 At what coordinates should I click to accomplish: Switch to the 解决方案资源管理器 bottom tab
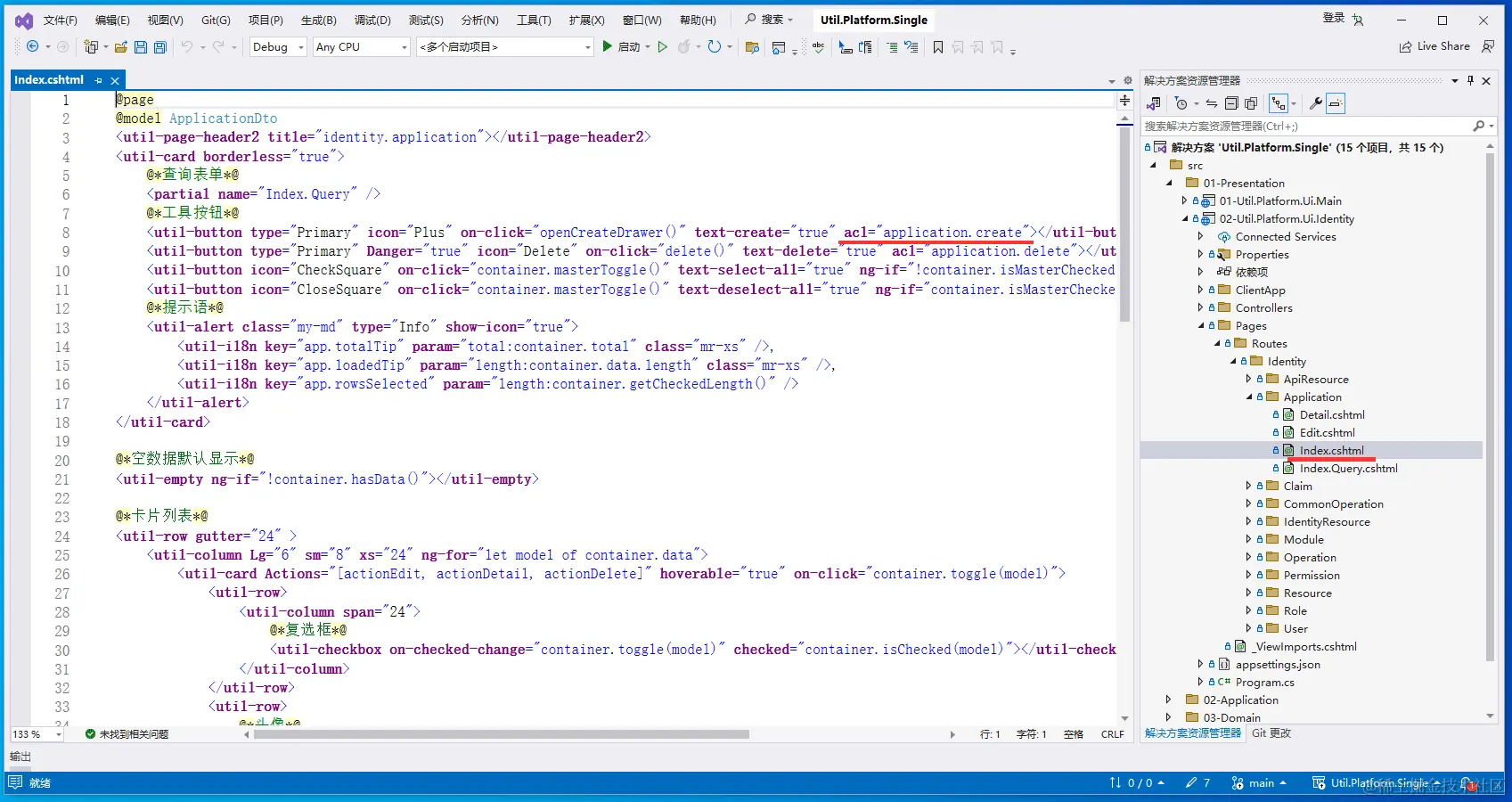click(1193, 733)
